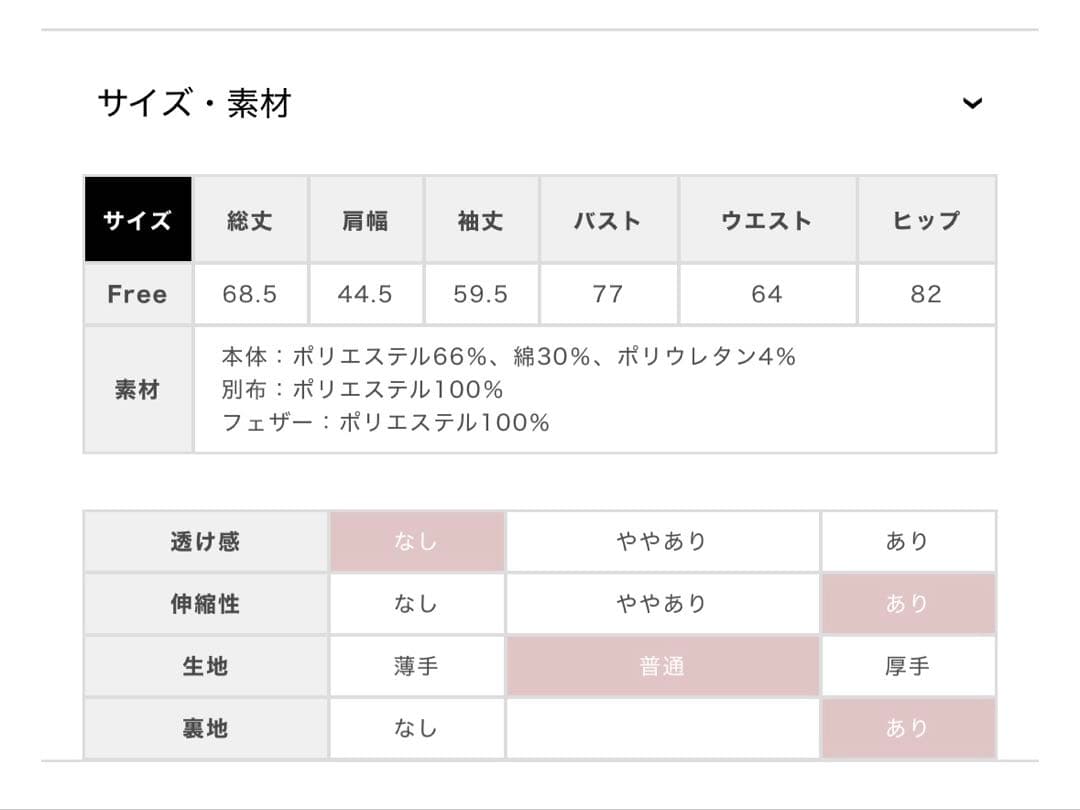Click the ヒップ column header

tap(926, 220)
